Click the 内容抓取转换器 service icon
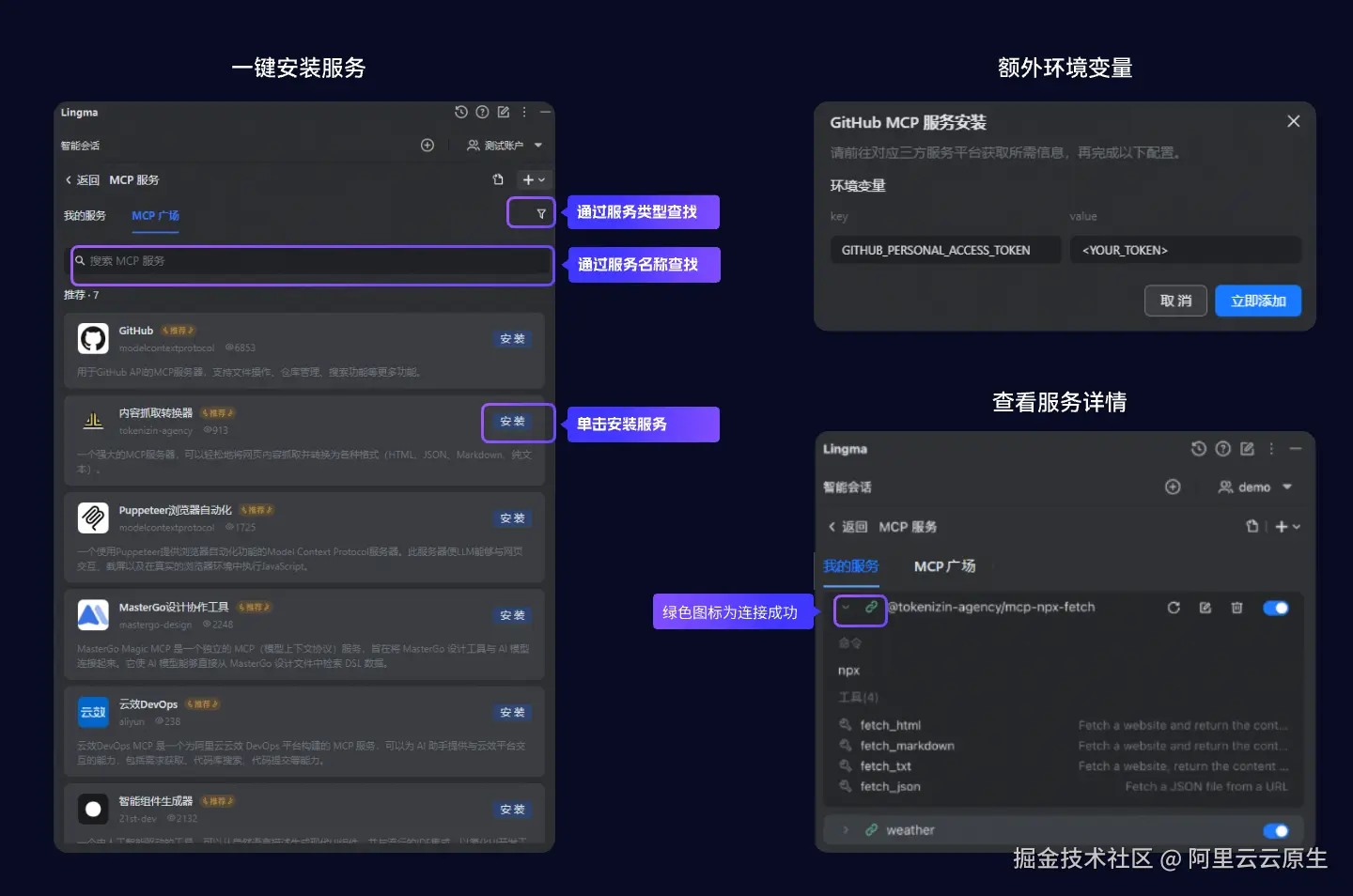The height and width of the screenshot is (896, 1353). tap(93, 421)
